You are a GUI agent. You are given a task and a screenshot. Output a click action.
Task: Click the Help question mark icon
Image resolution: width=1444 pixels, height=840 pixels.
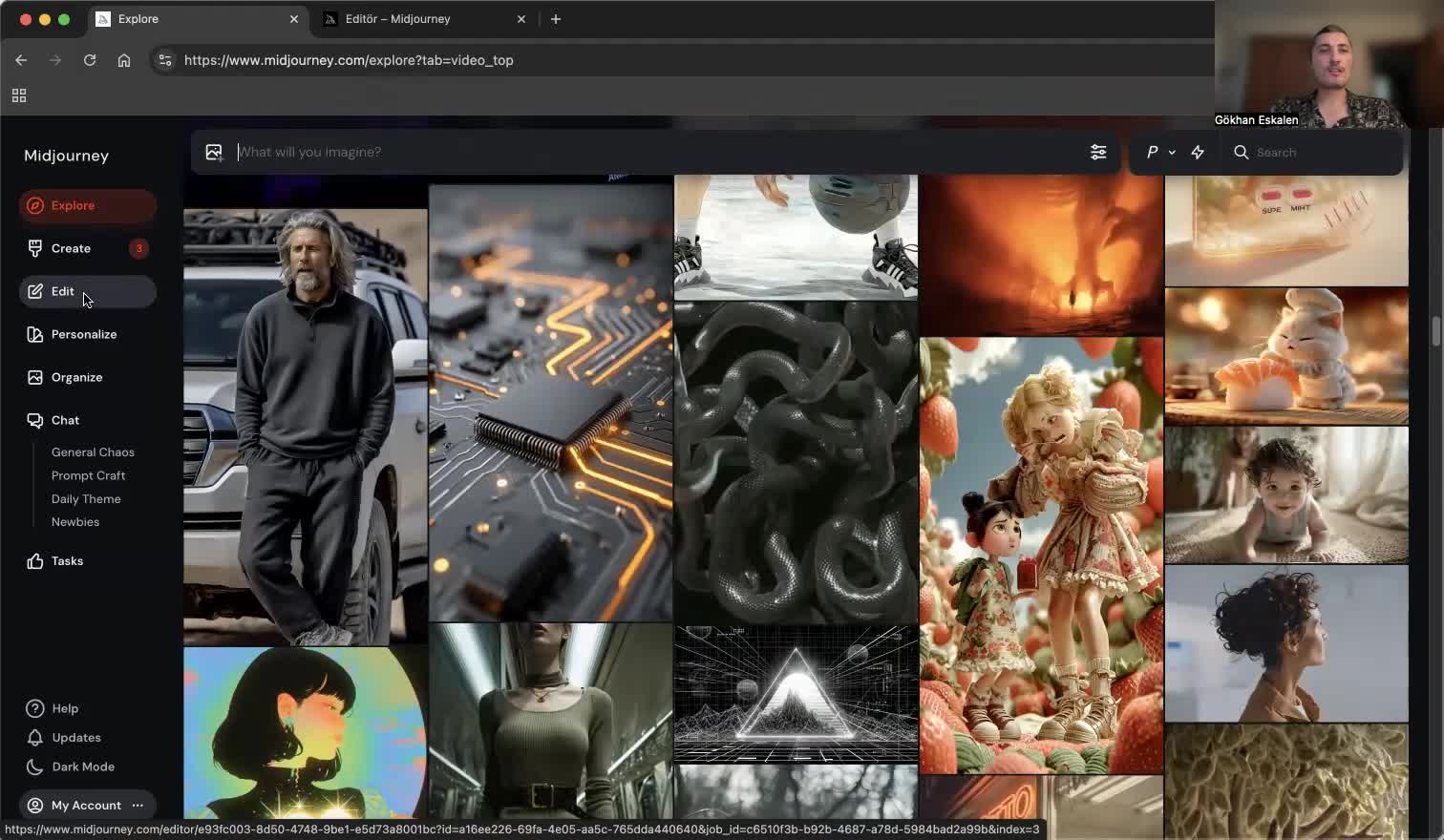click(x=35, y=708)
